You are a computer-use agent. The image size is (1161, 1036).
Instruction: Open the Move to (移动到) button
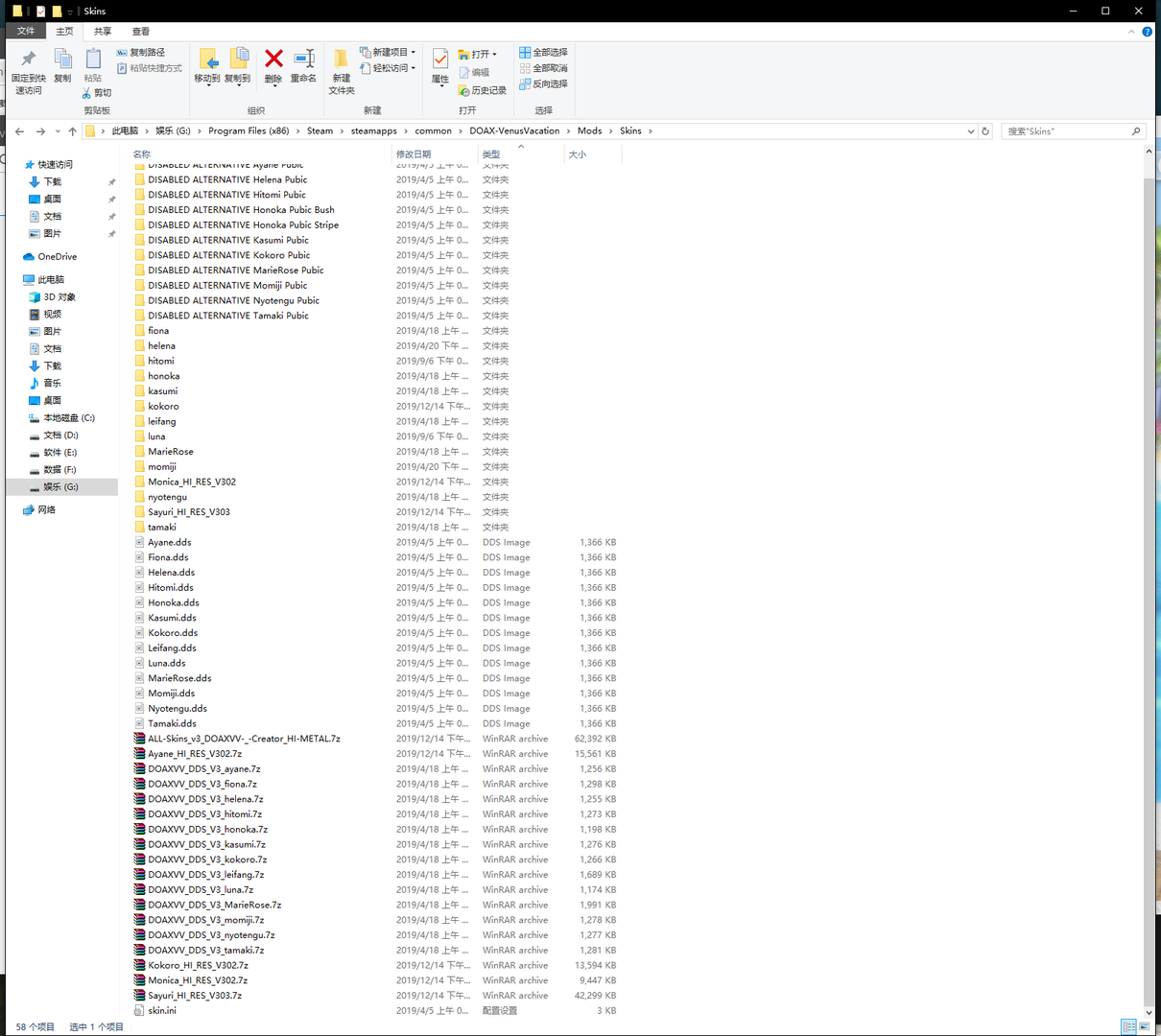coord(207,65)
